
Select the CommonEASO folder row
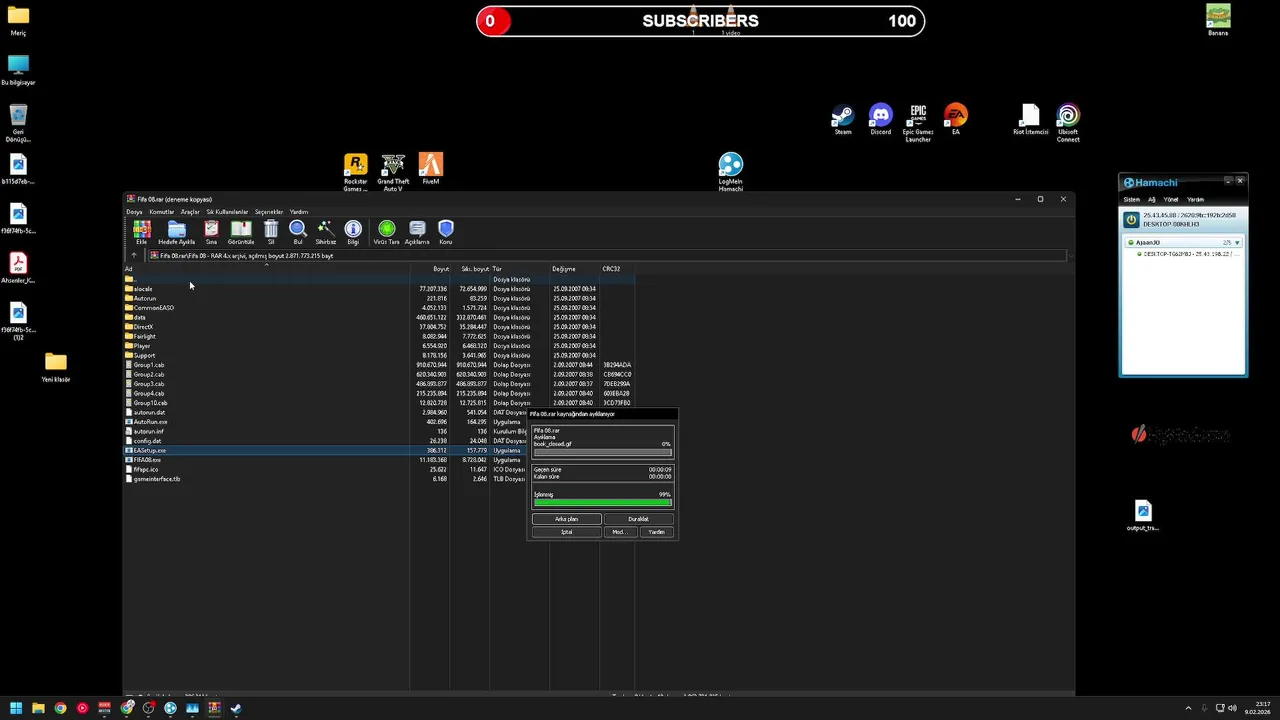(x=378, y=308)
